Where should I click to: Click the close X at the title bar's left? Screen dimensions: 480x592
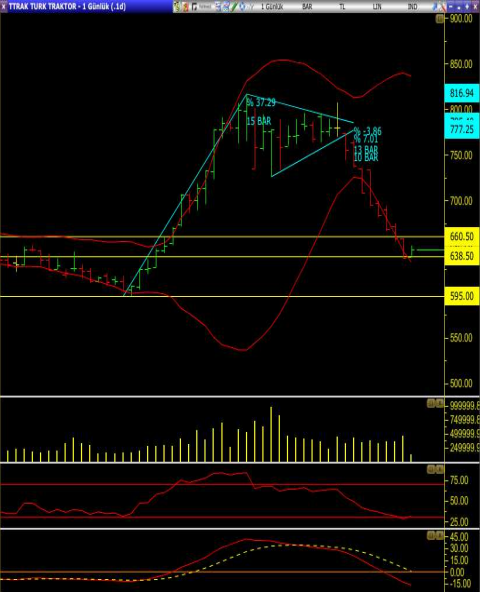[x=3, y=6]
